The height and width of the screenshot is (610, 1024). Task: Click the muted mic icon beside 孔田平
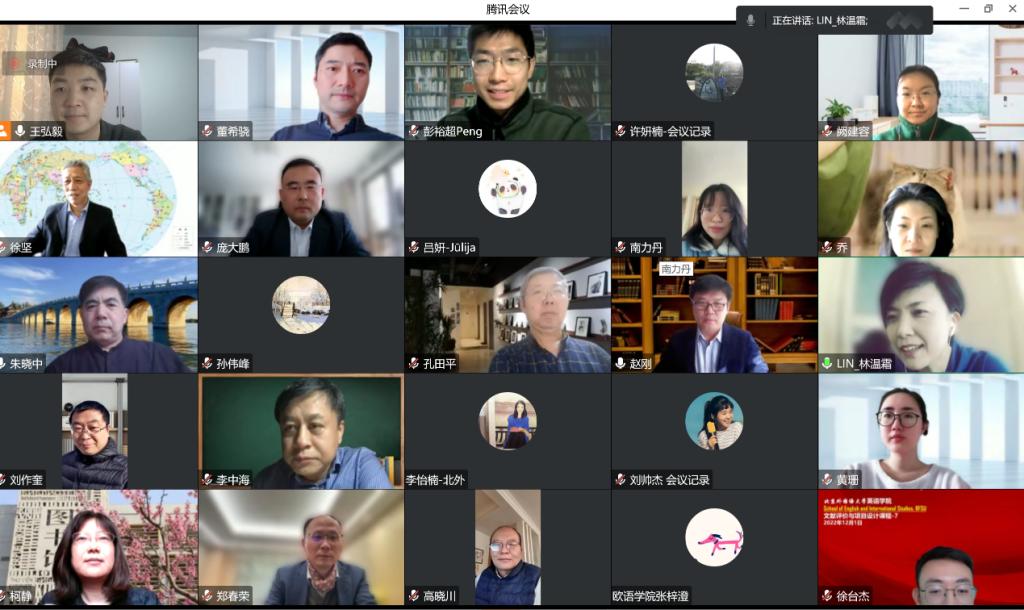click(x=413, y=363)
